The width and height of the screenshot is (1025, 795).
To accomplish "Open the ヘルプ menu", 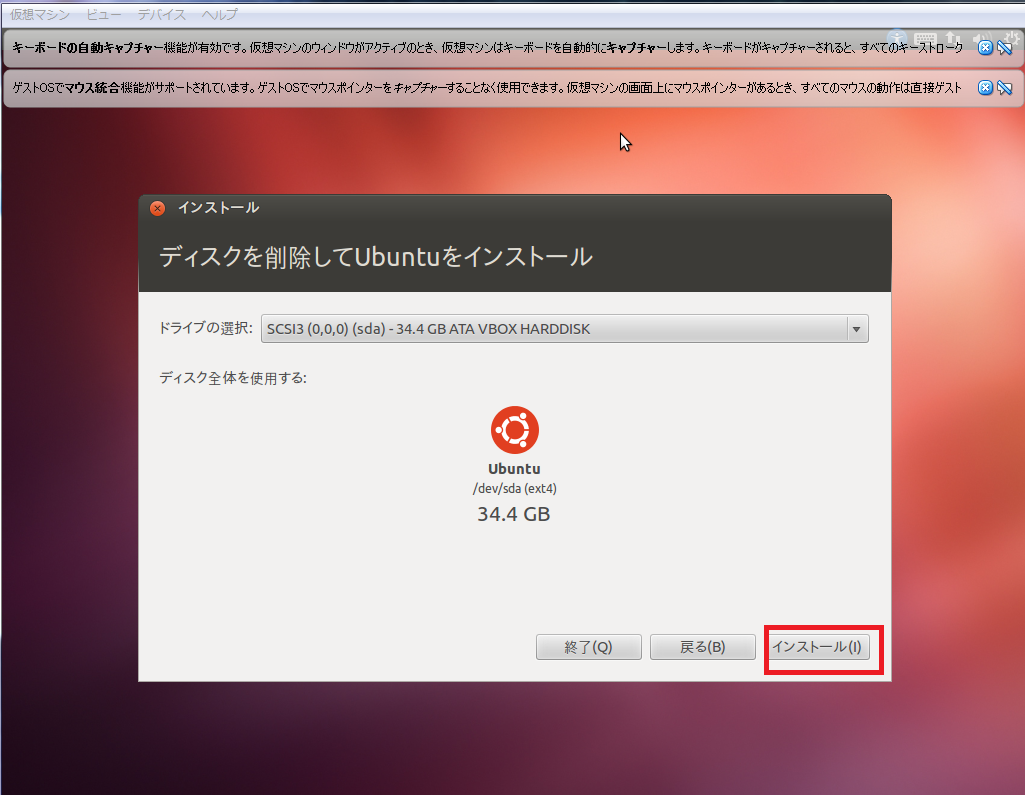I will point(219,15).
